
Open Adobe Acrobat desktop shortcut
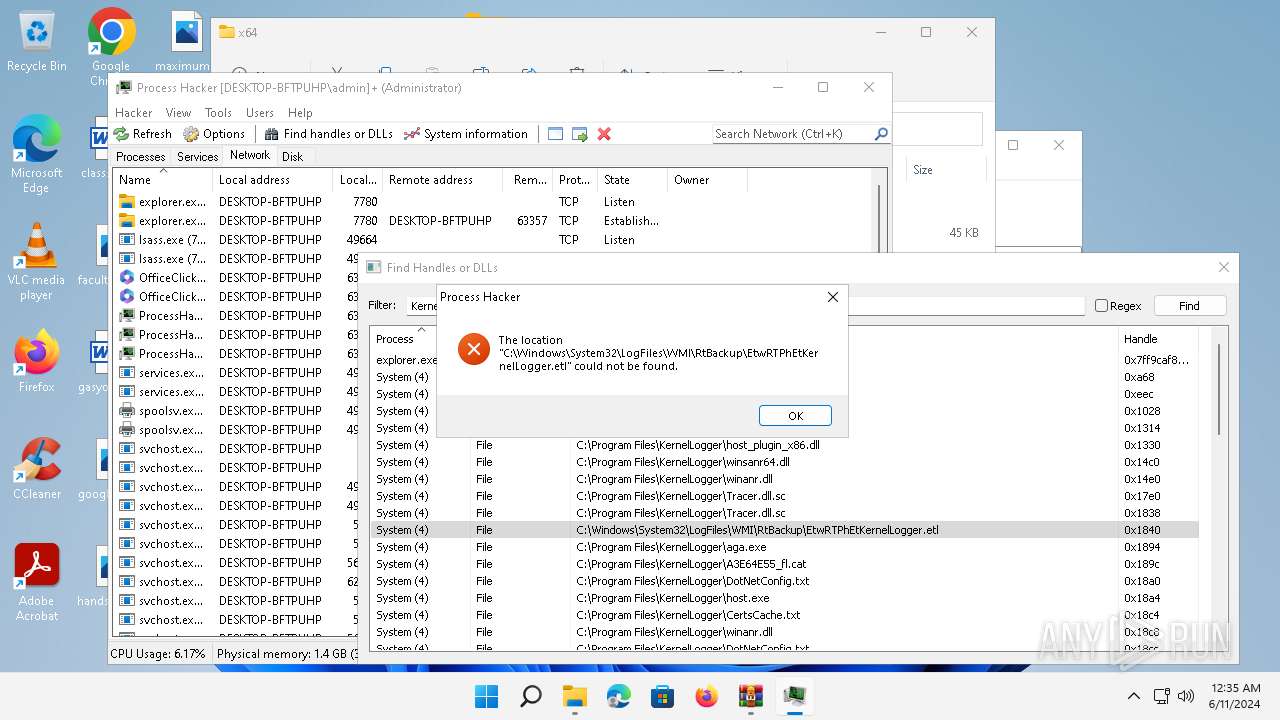coord(37,583)
